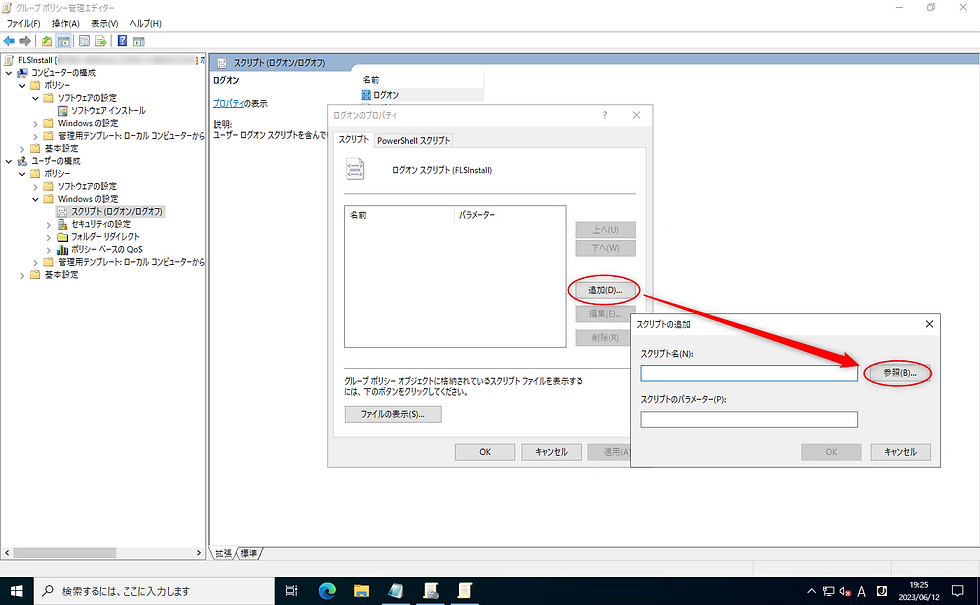Click the forward arrow toolbar icon
Screen dimensions: 980x605
pos(25,41)
